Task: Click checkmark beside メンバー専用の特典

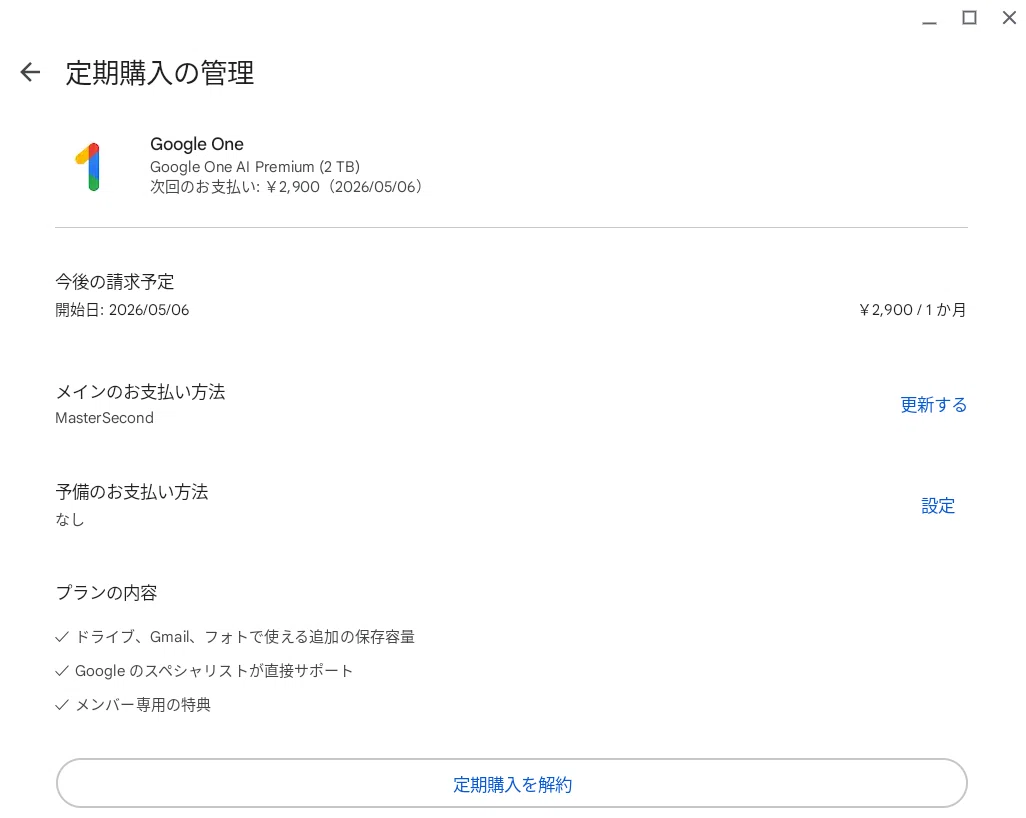Action: [62, 705]
